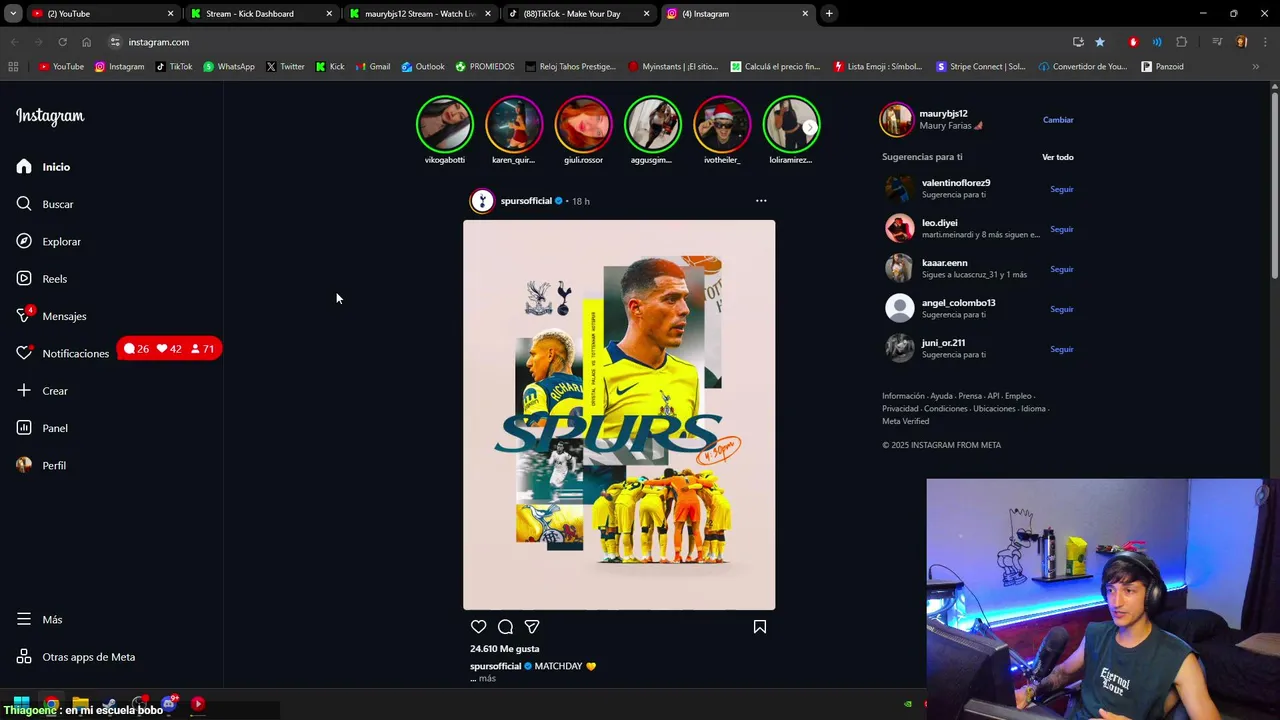
Task: Advance stories with next arrow
Action: pyautogui.click(x=810, y=127)
